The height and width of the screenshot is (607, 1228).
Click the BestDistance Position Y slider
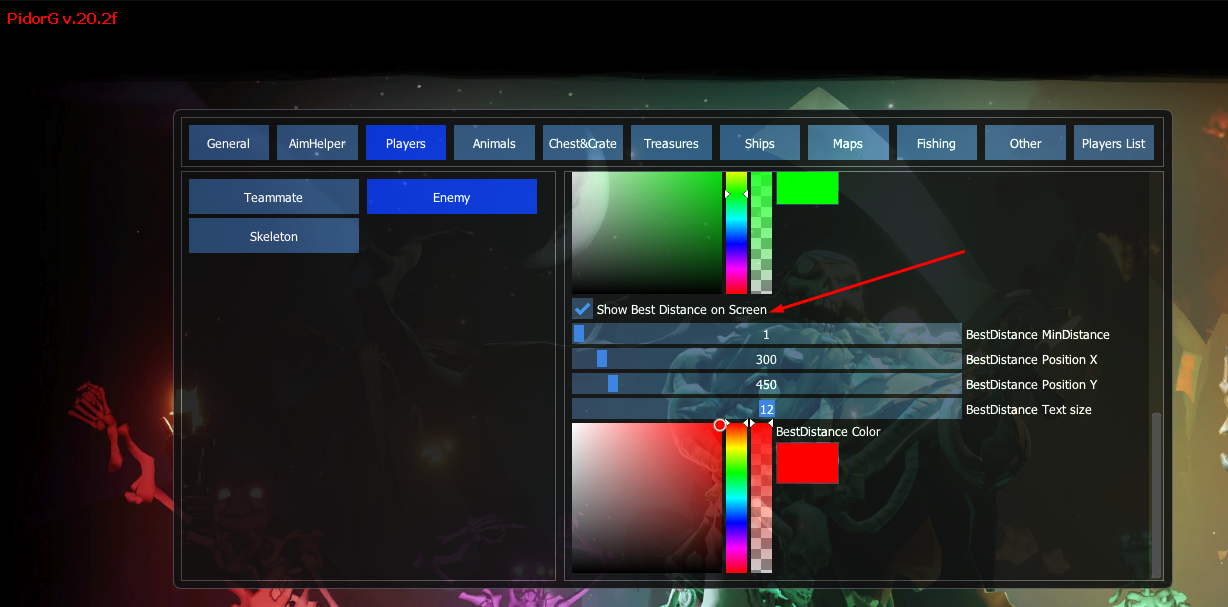tap(766, 384)
